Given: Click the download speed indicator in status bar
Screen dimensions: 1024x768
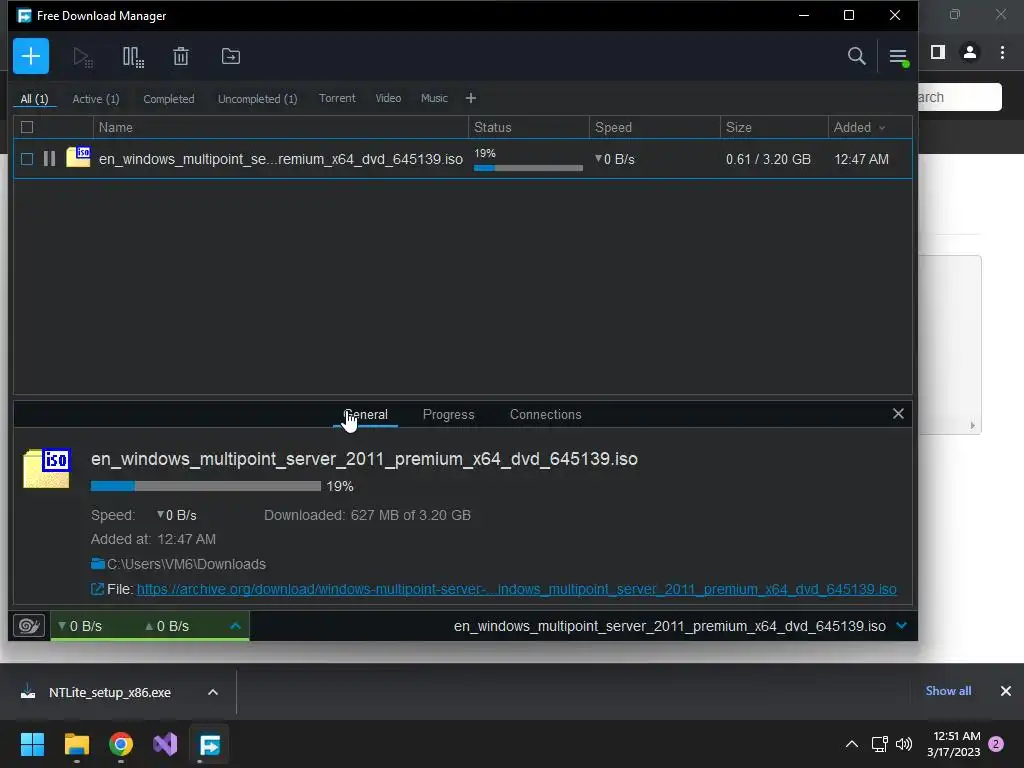Looking at the screenshot, I should [x=80, y=626].
